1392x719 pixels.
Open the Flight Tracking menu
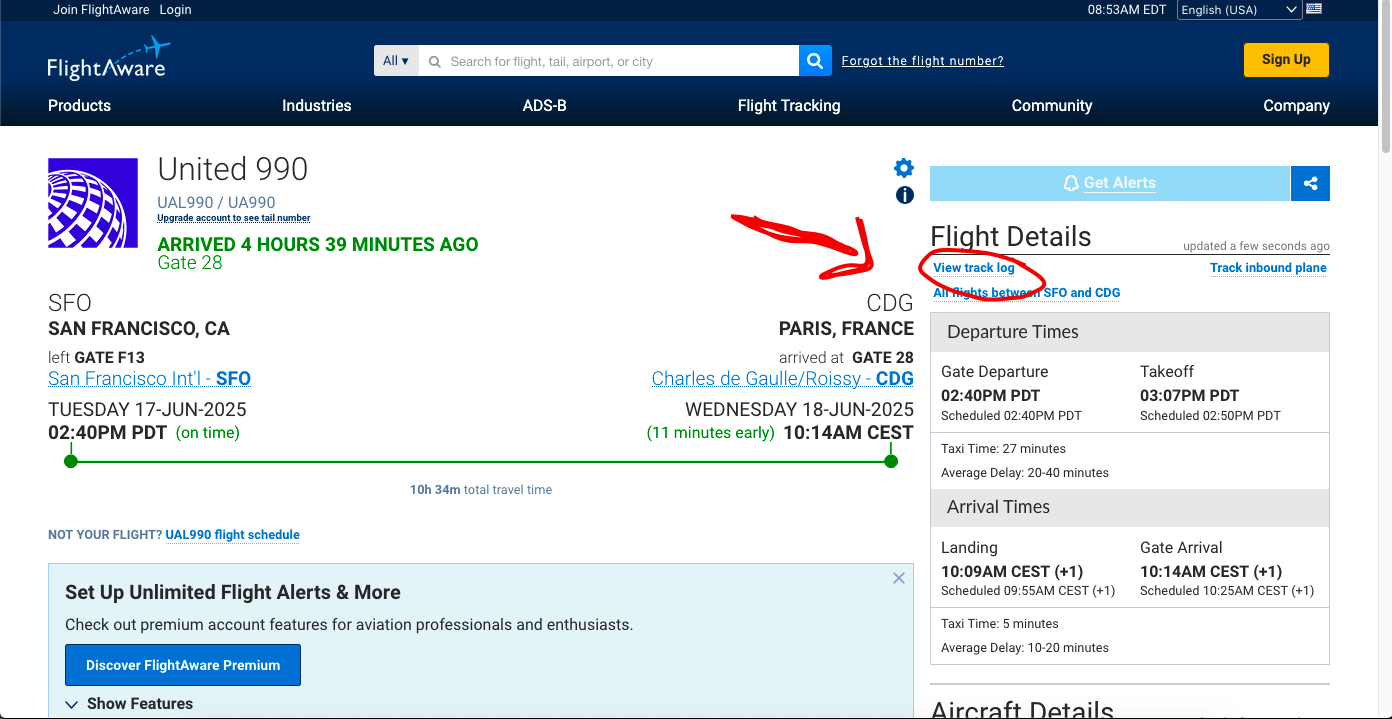789,106
